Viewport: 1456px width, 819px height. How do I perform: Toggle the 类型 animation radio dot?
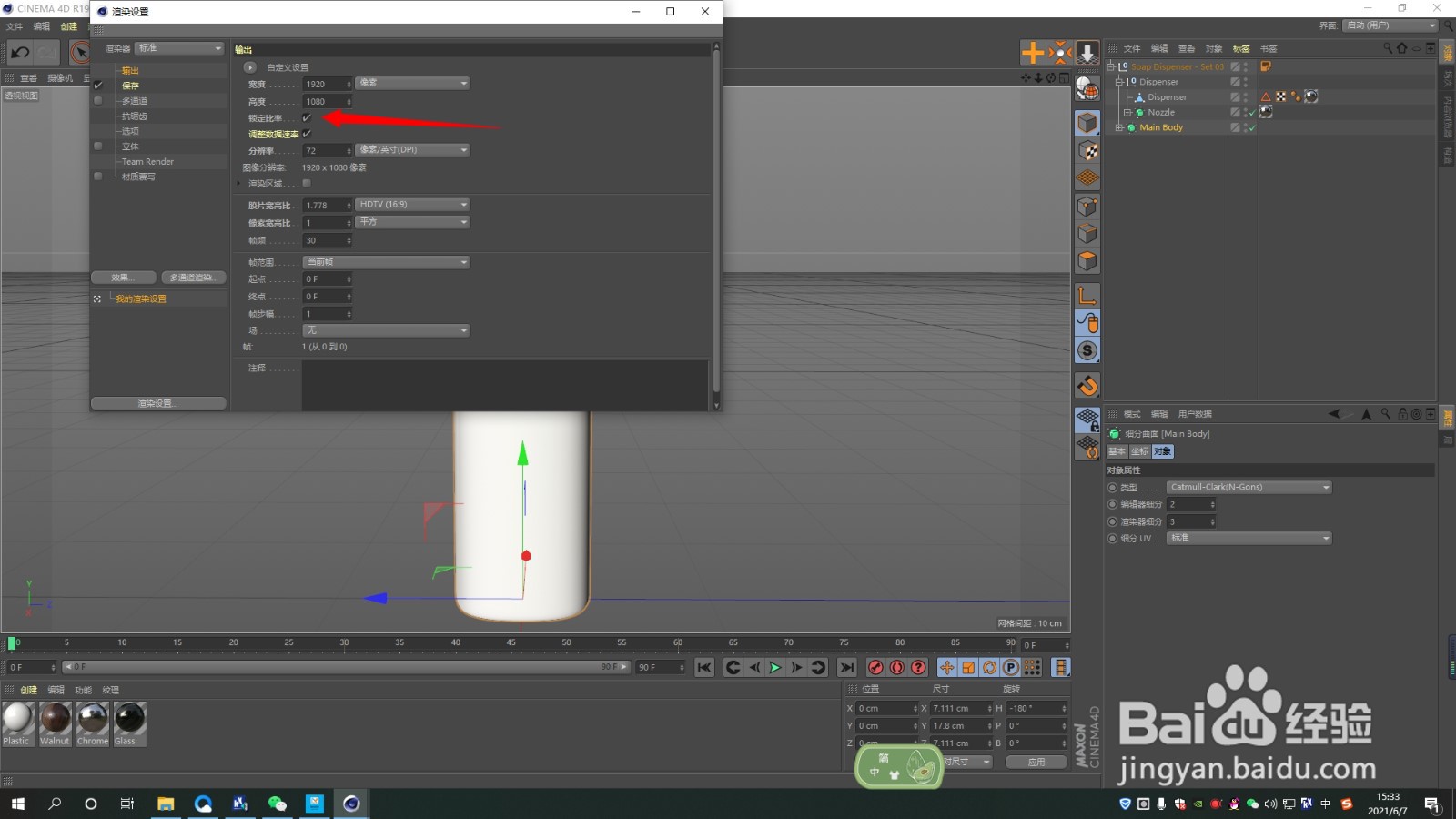click(x=1112, y=488)
